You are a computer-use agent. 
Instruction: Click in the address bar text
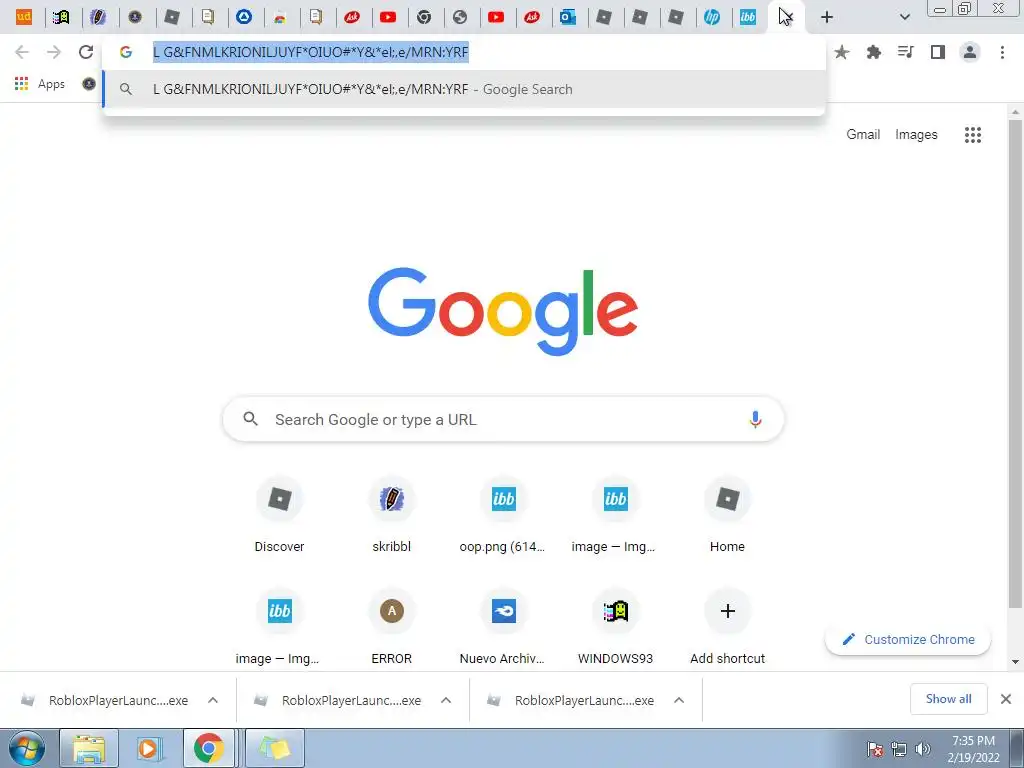point(311,52)
